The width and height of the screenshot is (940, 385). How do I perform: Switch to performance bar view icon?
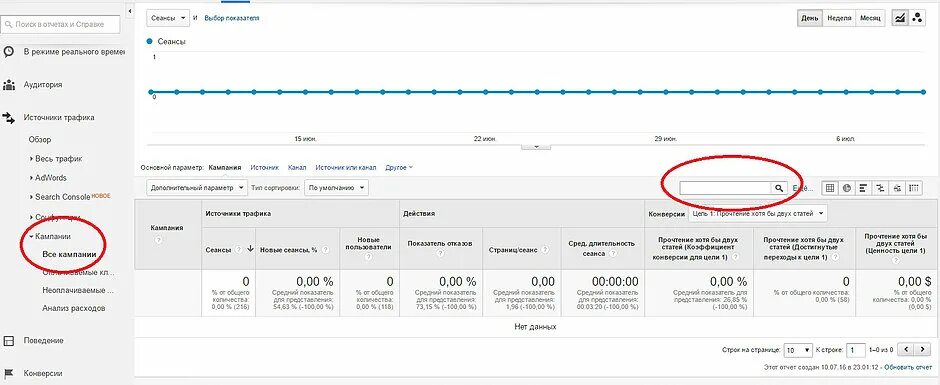(x=864, y=188)
